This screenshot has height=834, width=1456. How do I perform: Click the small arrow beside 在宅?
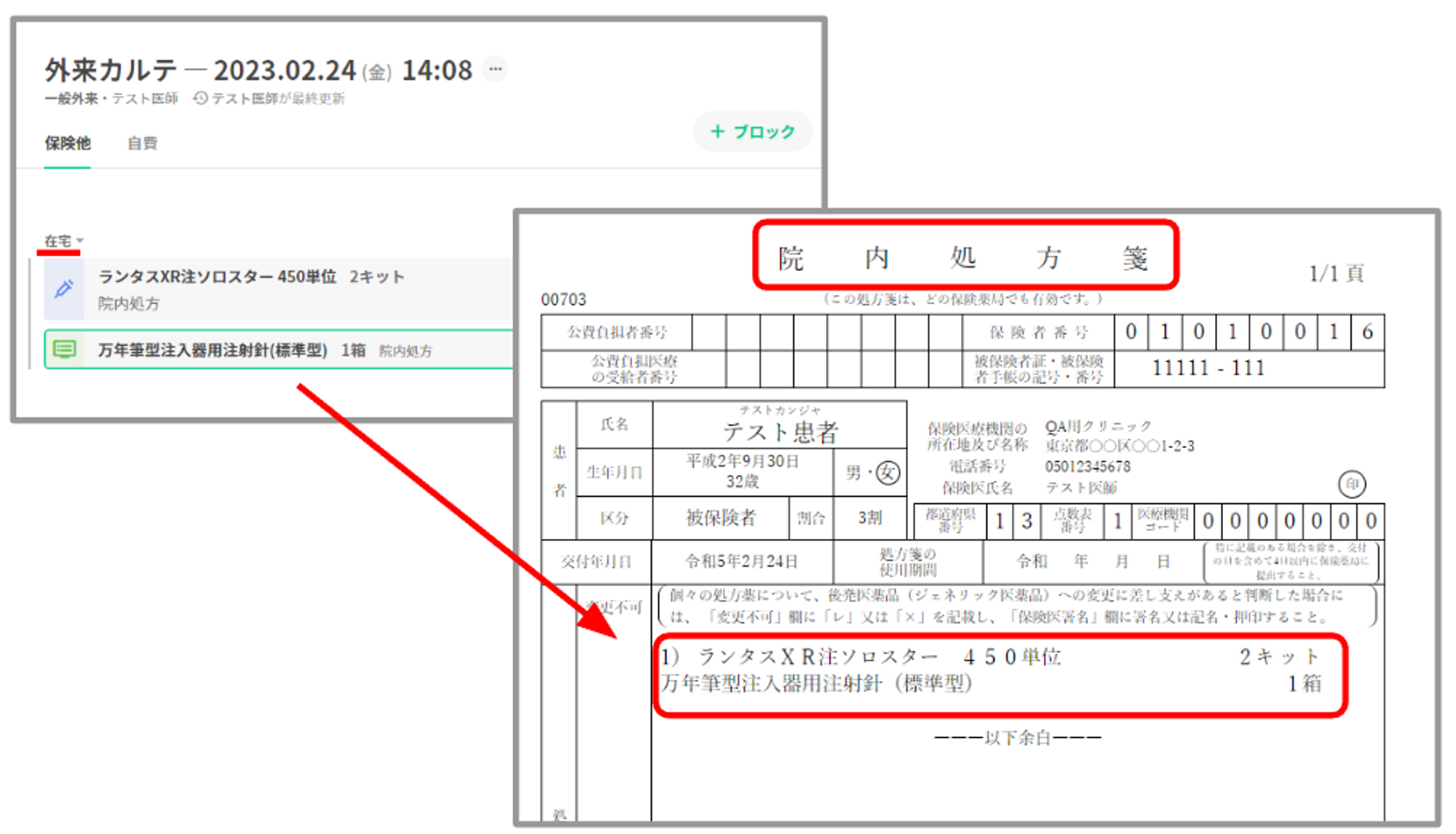80,240
